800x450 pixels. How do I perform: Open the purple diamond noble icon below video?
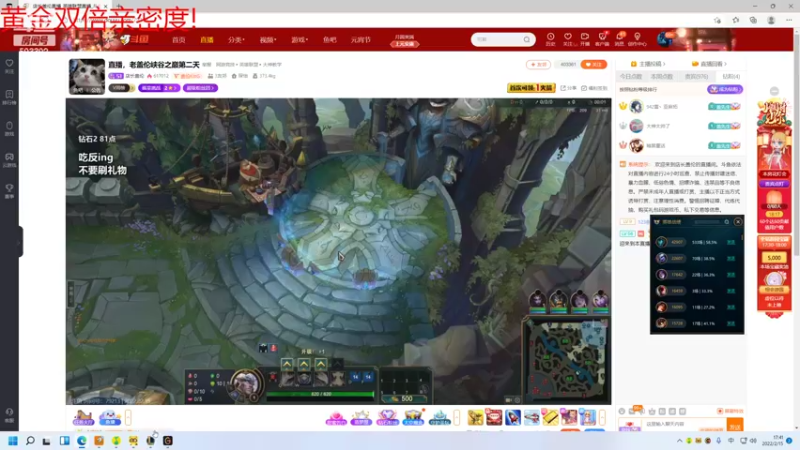pyautogui.click(x=387, y=417)
